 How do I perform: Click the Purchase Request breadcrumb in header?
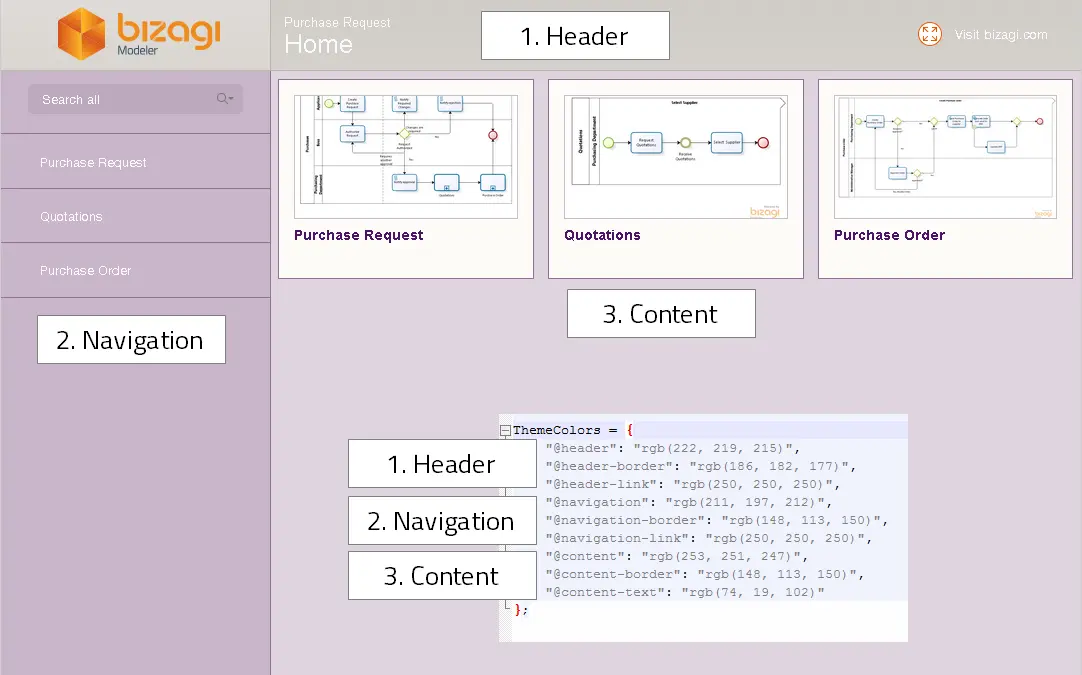(x=337, y=22)
